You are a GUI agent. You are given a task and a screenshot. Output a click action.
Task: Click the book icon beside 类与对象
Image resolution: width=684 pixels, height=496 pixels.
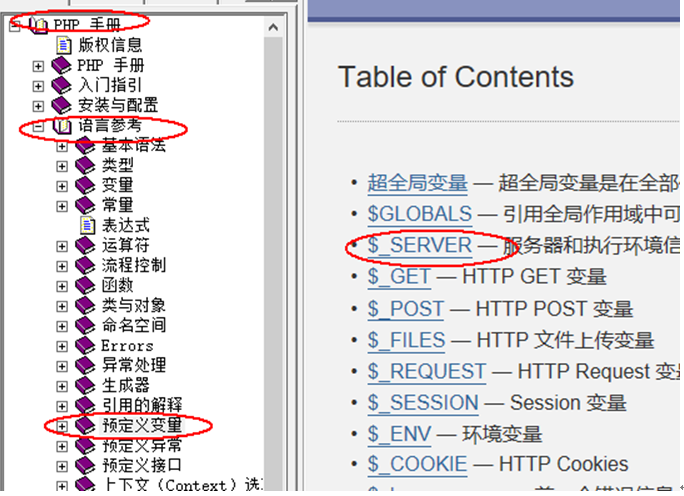pos(85,306)
